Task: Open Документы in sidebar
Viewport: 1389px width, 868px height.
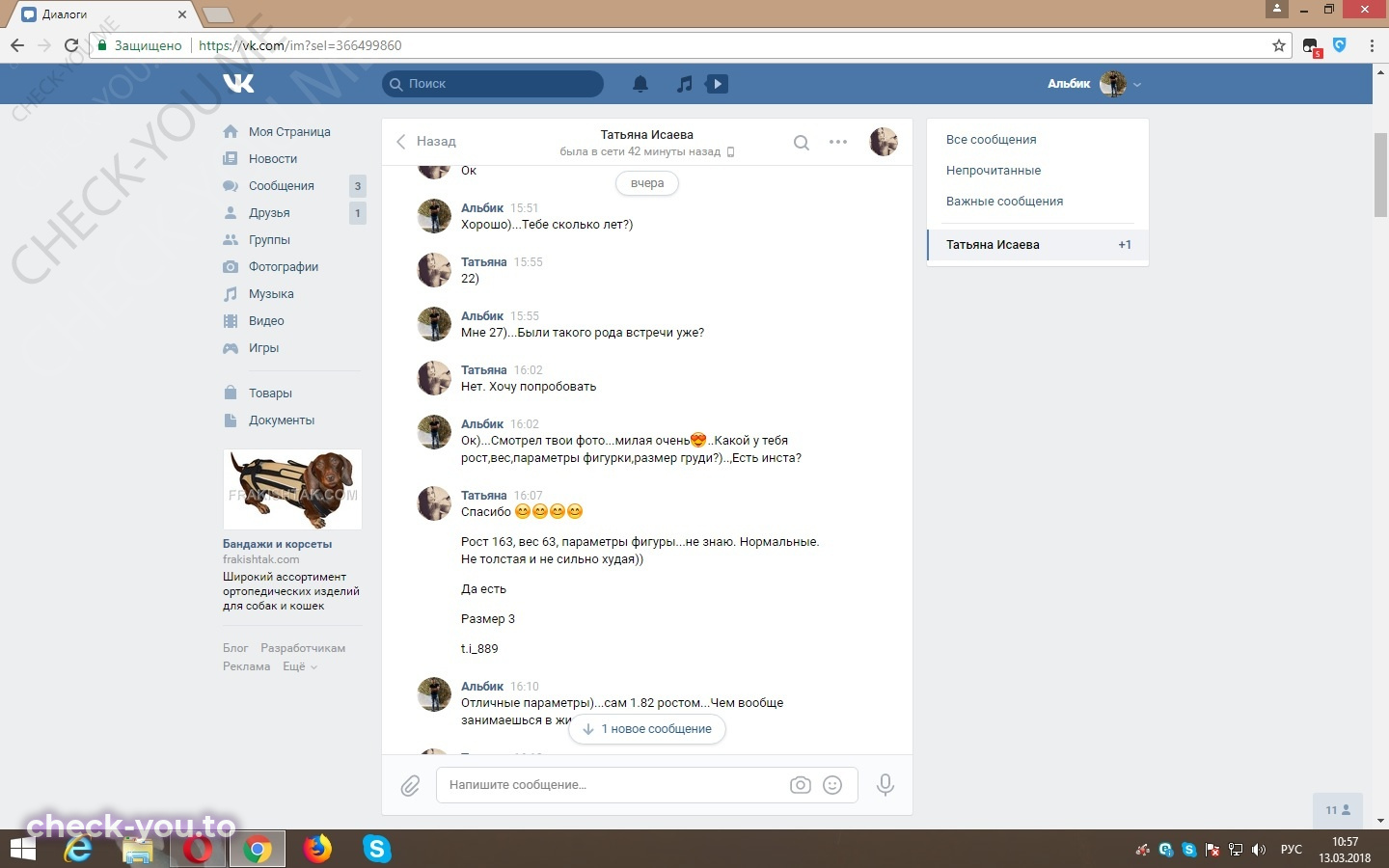Action: [282, 420]
